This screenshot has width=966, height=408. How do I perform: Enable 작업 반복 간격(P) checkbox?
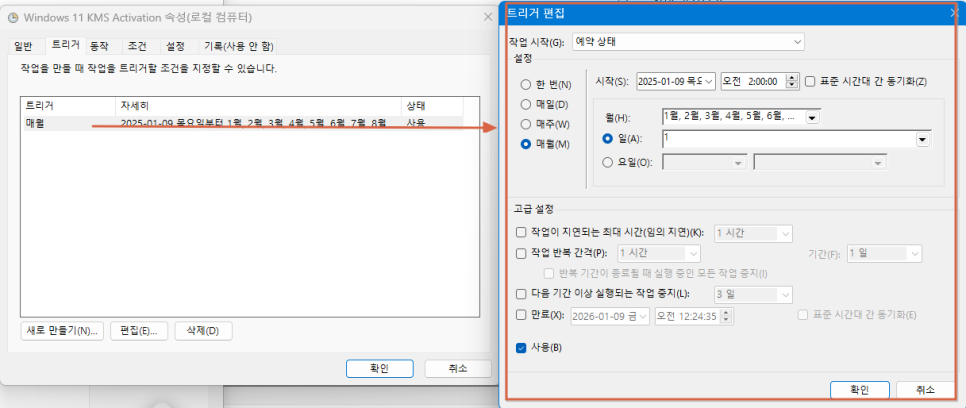pyautogui.click(x=520, y=253)
